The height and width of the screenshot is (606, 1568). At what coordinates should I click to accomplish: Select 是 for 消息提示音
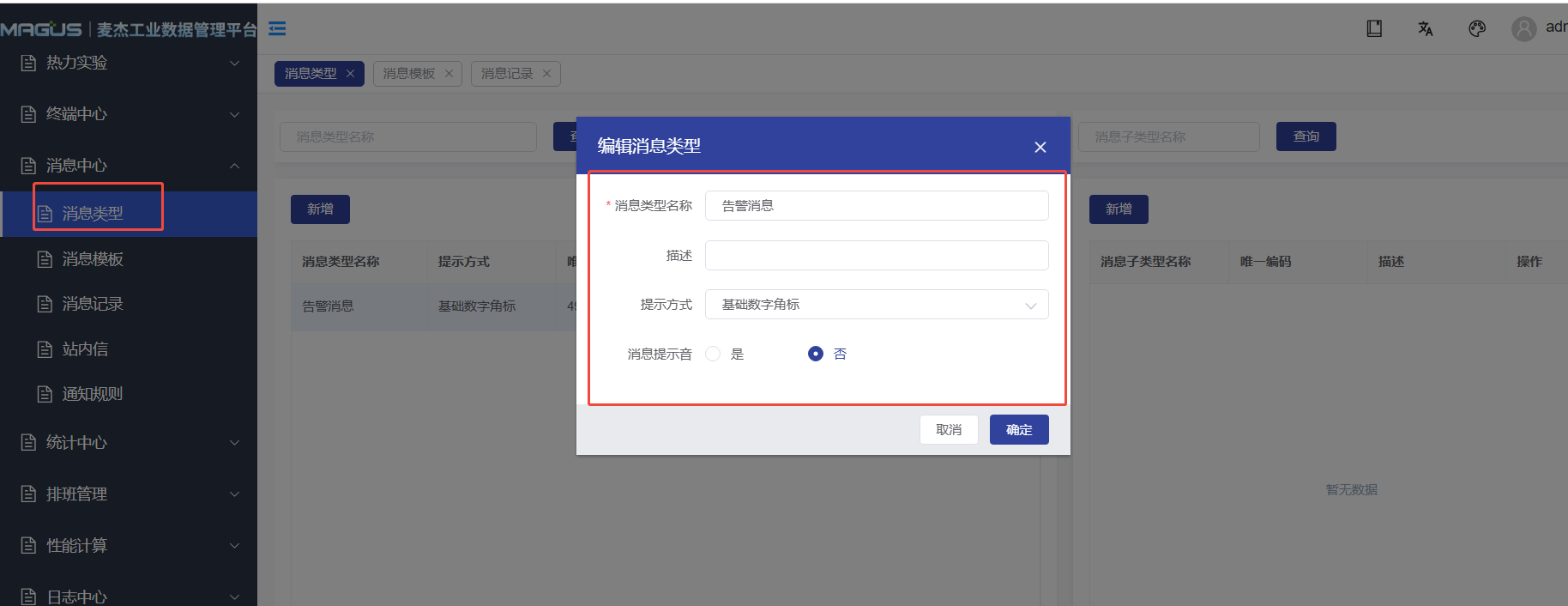click(713, 354)
